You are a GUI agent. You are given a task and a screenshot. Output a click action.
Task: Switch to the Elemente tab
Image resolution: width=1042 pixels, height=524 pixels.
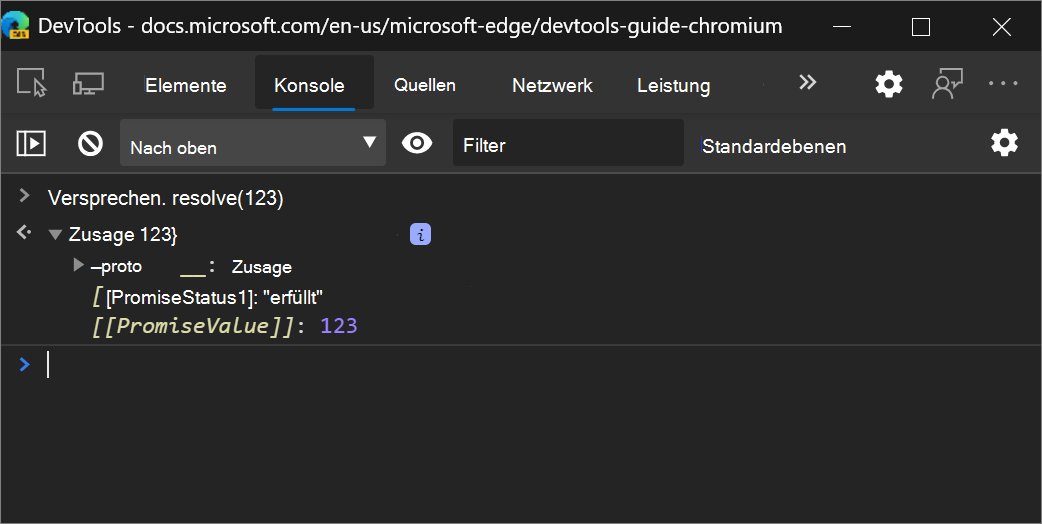[x=186, y=86]
